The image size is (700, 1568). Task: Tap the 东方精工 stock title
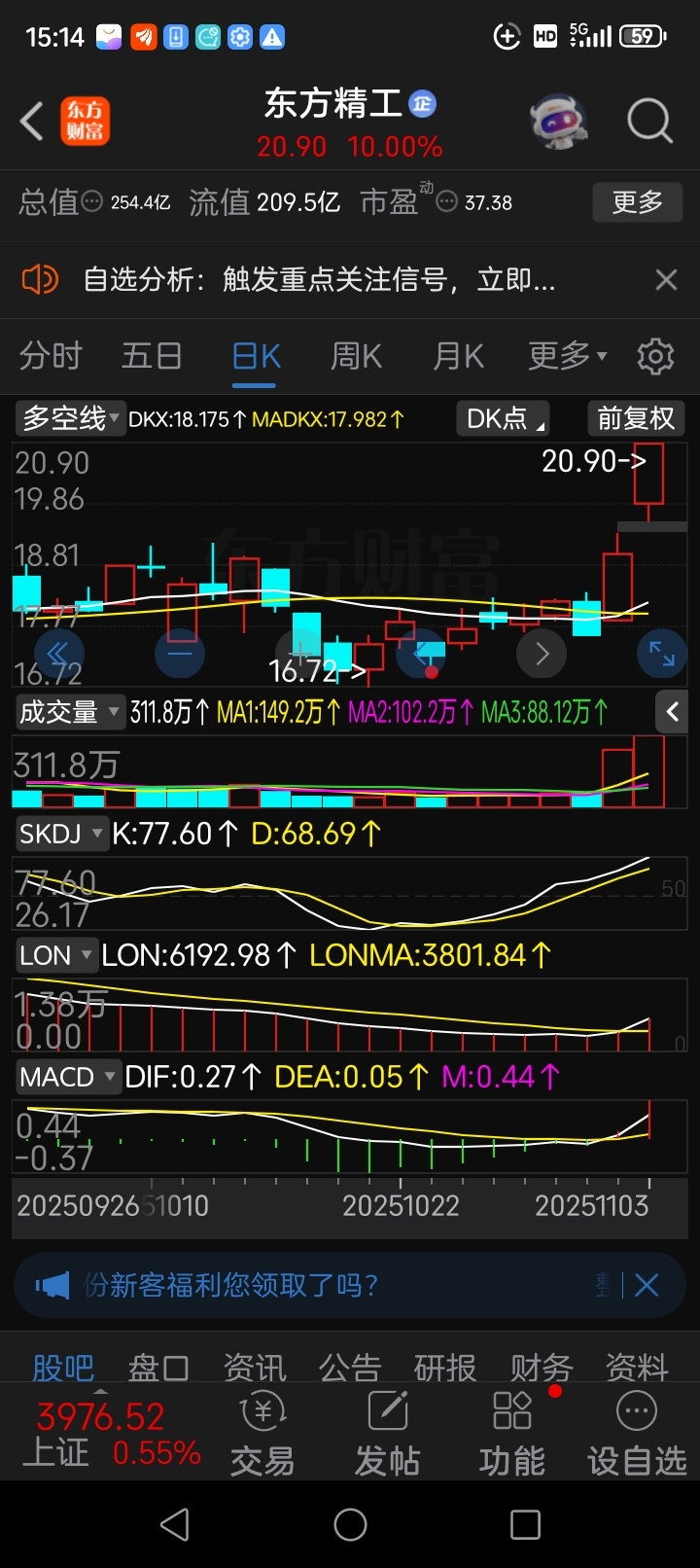pos(333,104)
